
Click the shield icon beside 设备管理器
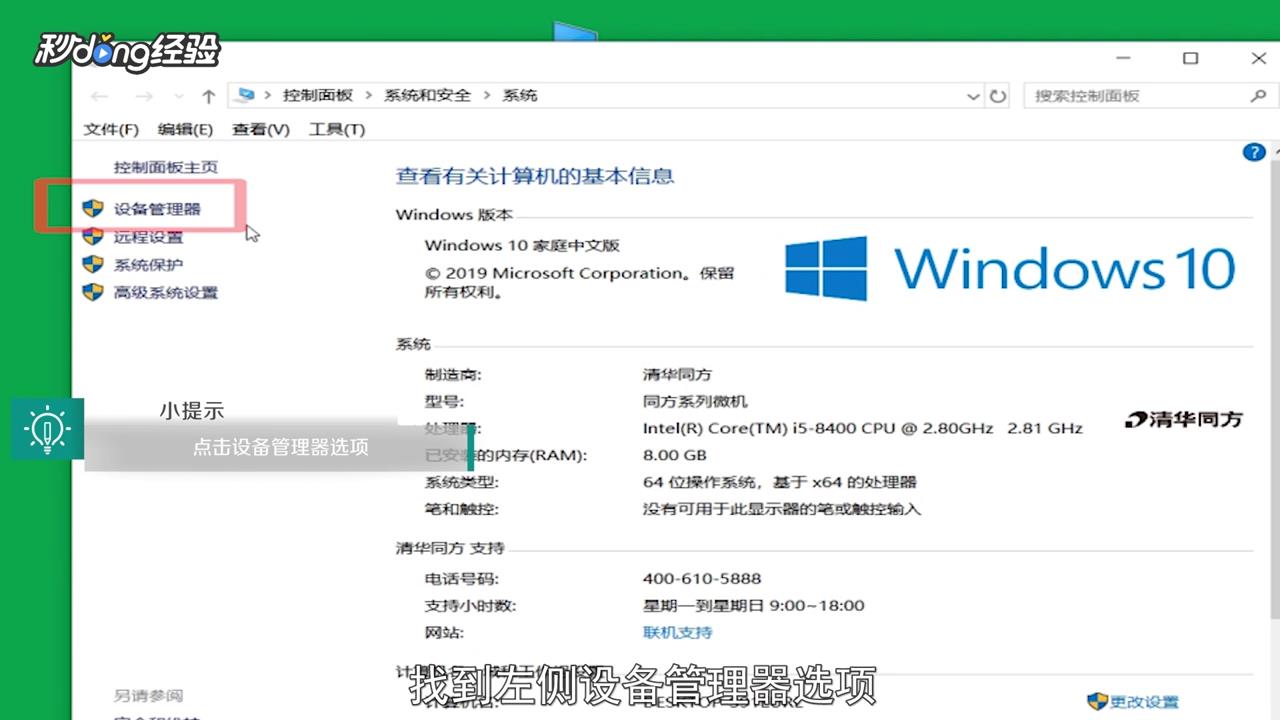point(93,208)
